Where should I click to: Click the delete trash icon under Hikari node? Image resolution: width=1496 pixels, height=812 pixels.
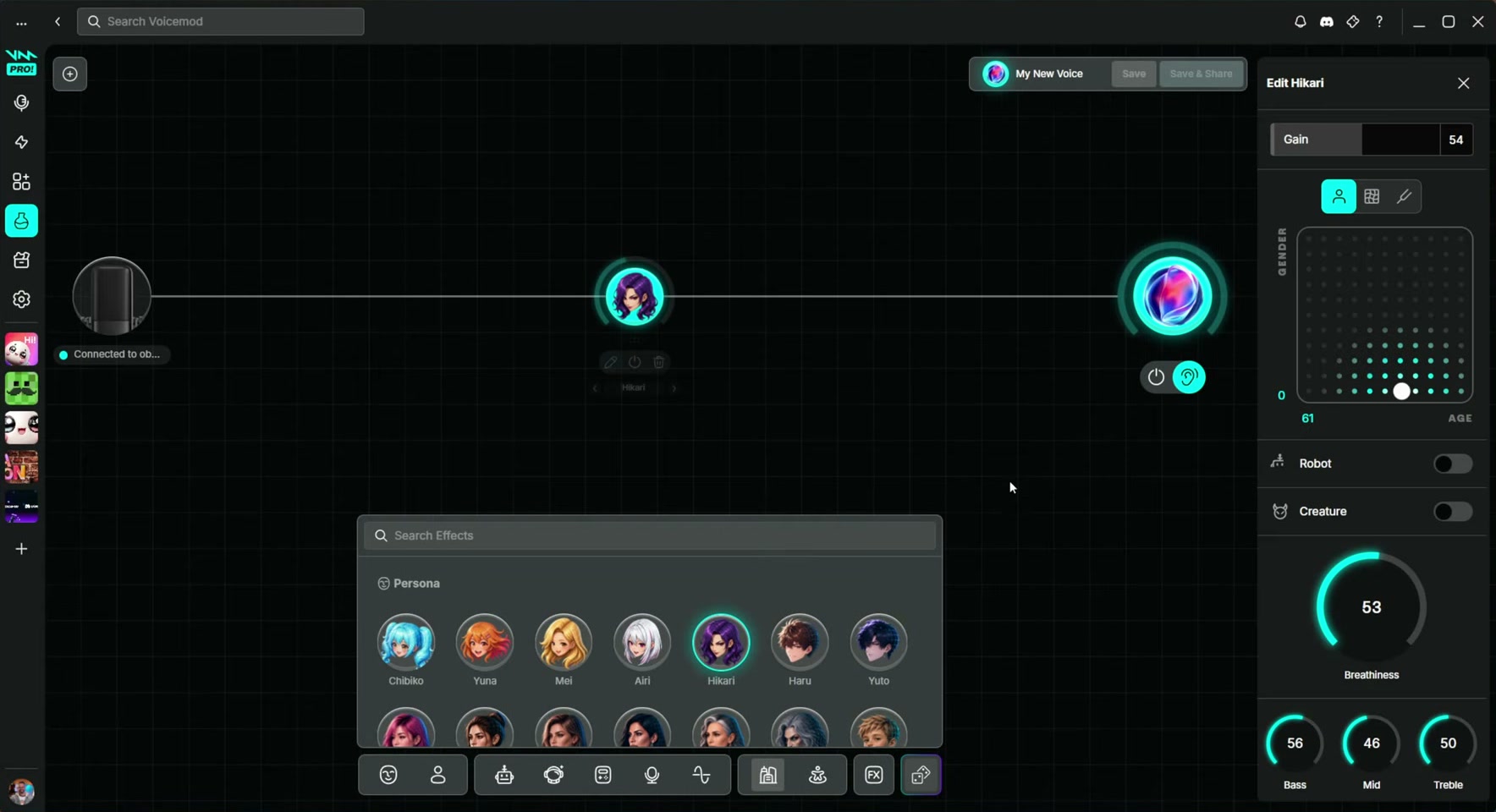click(x=659, y=362)
